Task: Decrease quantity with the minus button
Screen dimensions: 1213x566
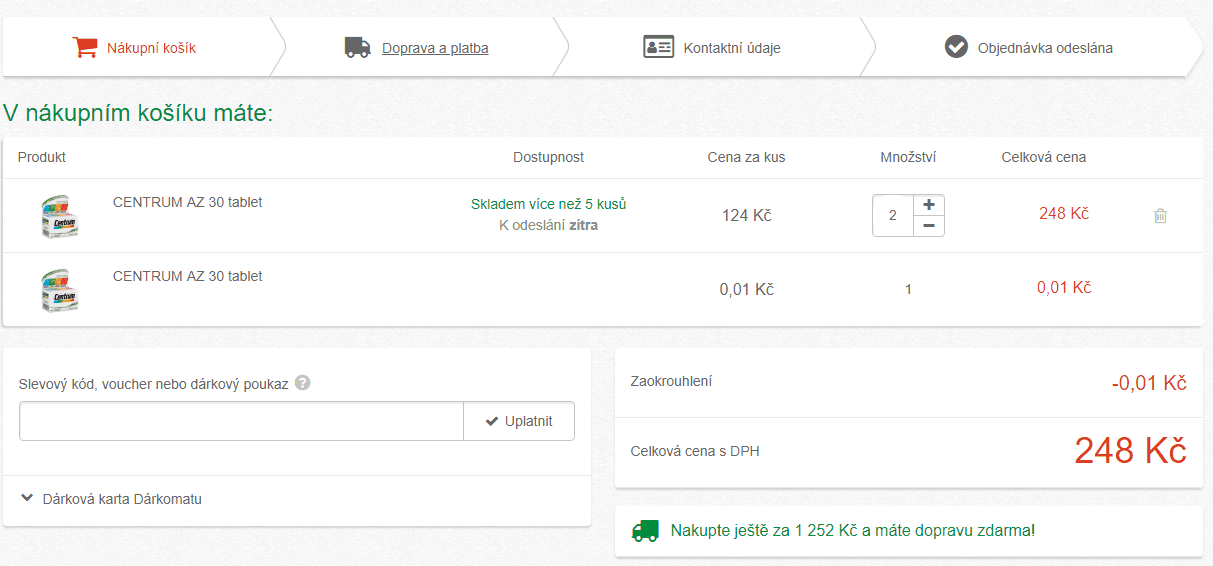Action: tap(929, 226)
